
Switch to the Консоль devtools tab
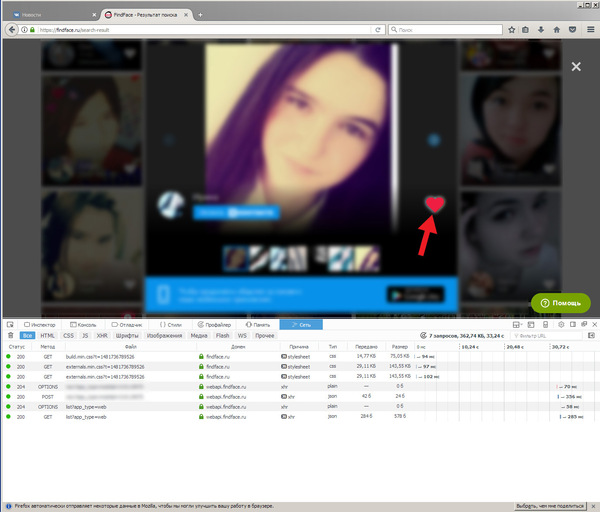83,325
